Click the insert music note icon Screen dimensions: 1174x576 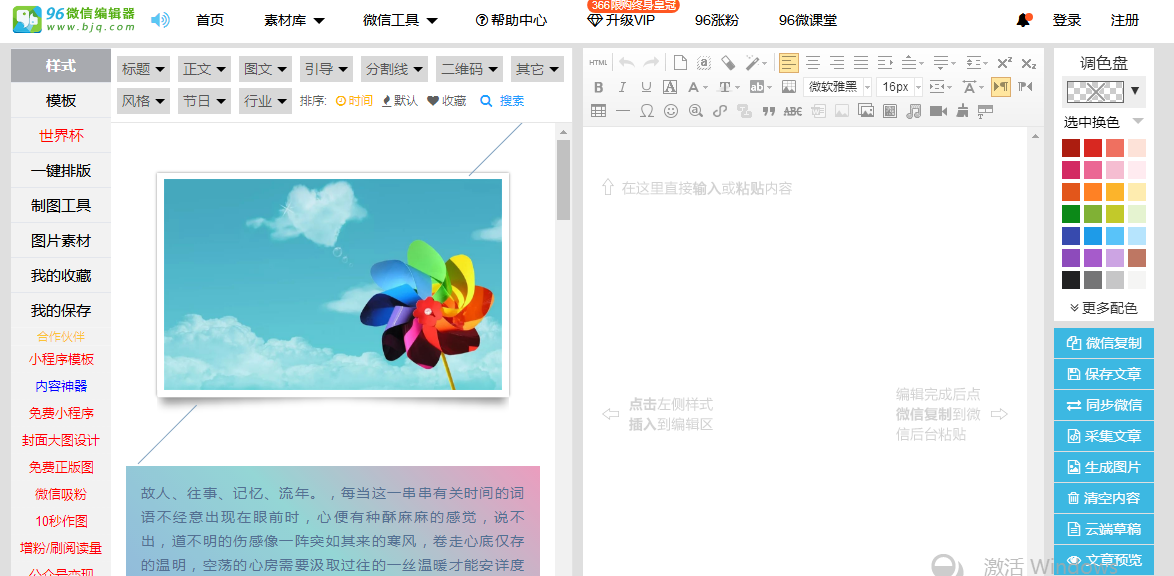click(913, 111)
